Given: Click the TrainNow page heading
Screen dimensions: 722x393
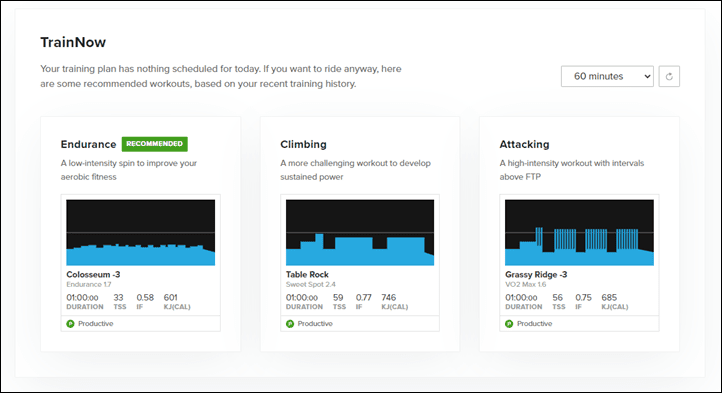Looking at the screenshot, I should pyautogui.click(x=73, y=42).
